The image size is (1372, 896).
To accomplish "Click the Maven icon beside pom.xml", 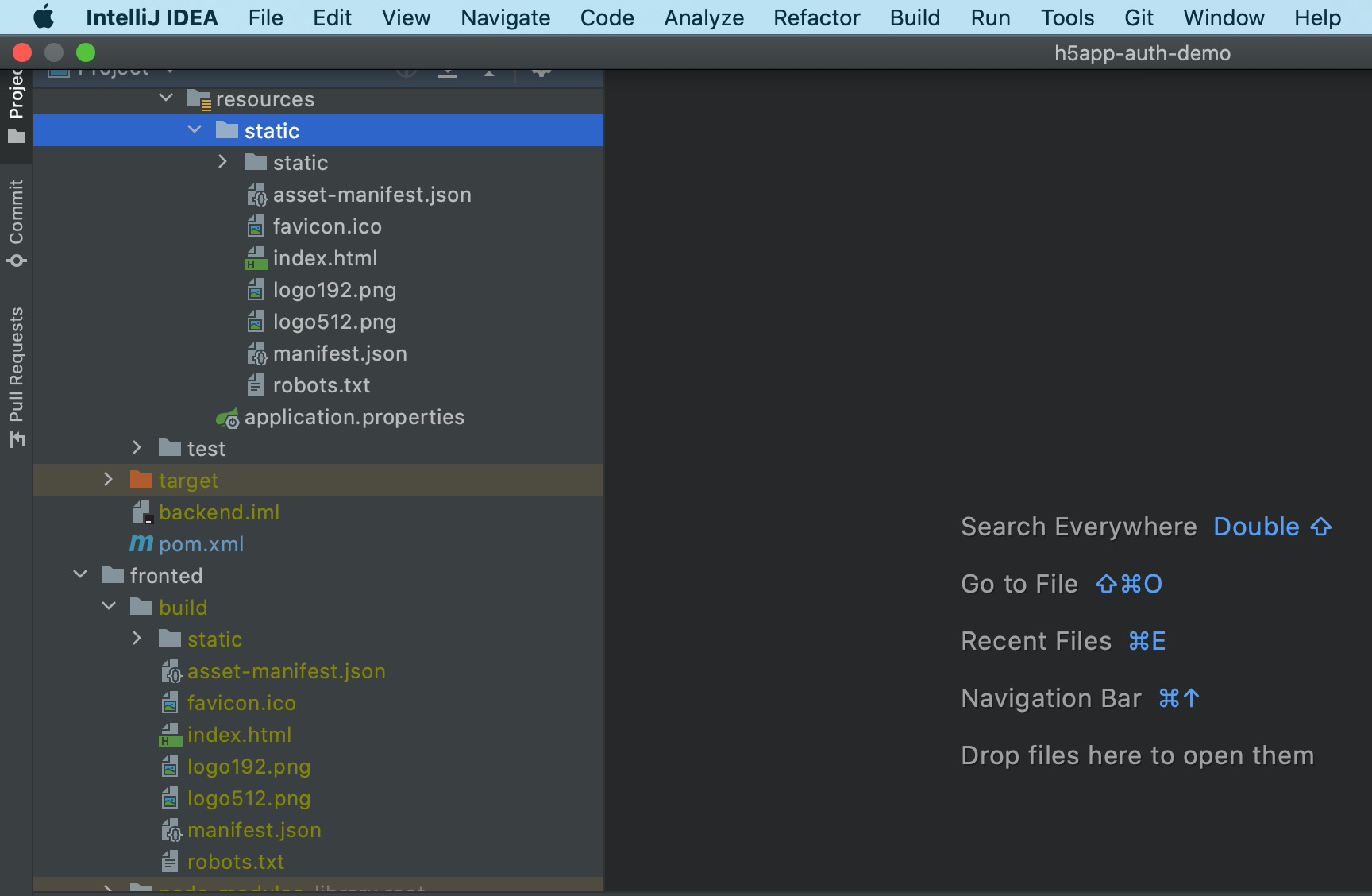I will click(x=141, y=544).
